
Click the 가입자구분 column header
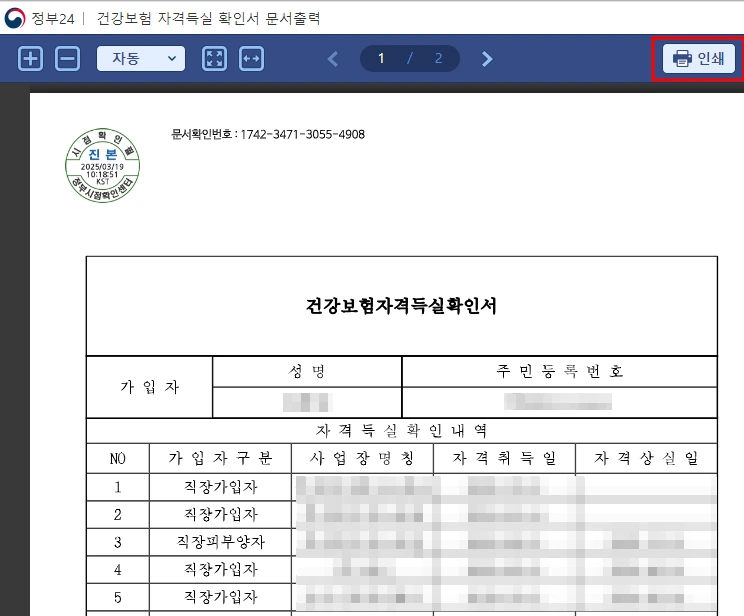(220, 458)
